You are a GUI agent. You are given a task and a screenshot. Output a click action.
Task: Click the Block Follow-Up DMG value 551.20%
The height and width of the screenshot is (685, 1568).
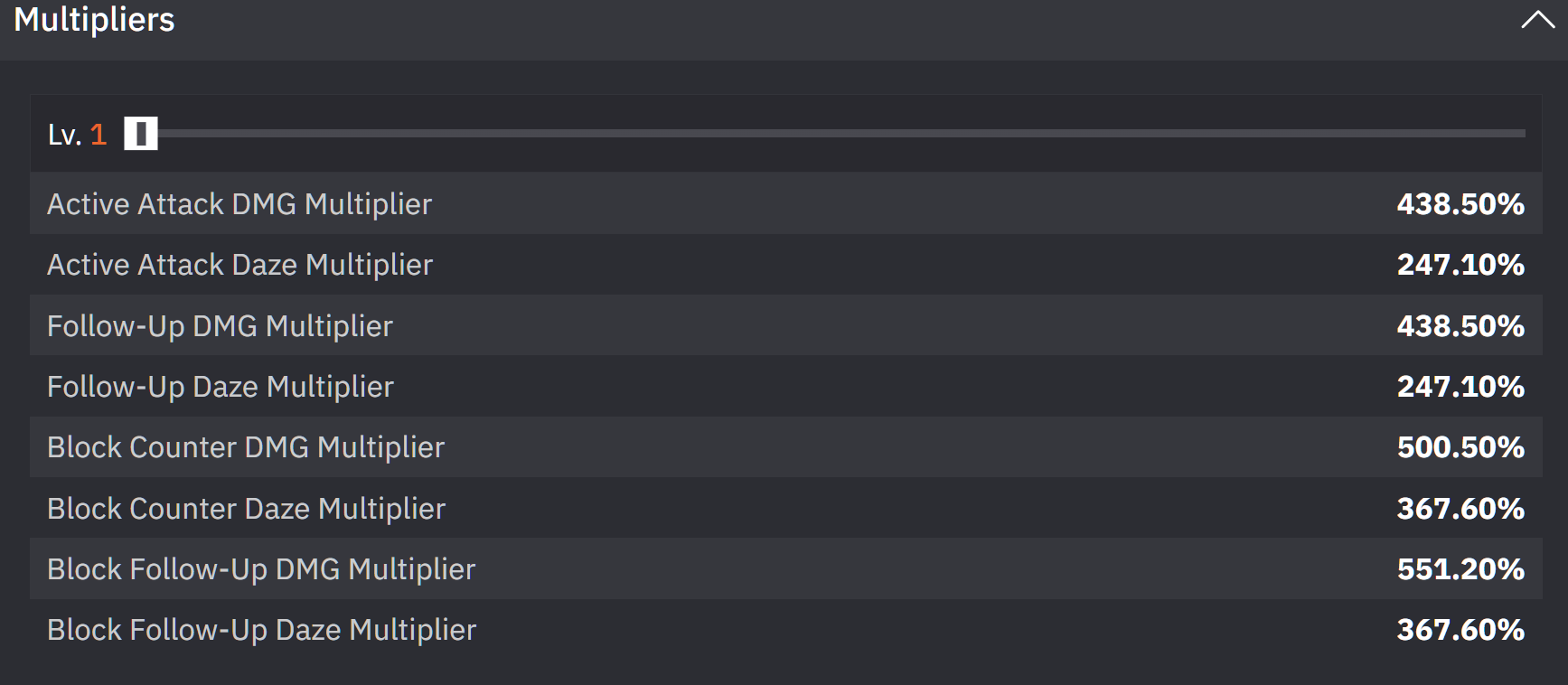pos(1460,569)
